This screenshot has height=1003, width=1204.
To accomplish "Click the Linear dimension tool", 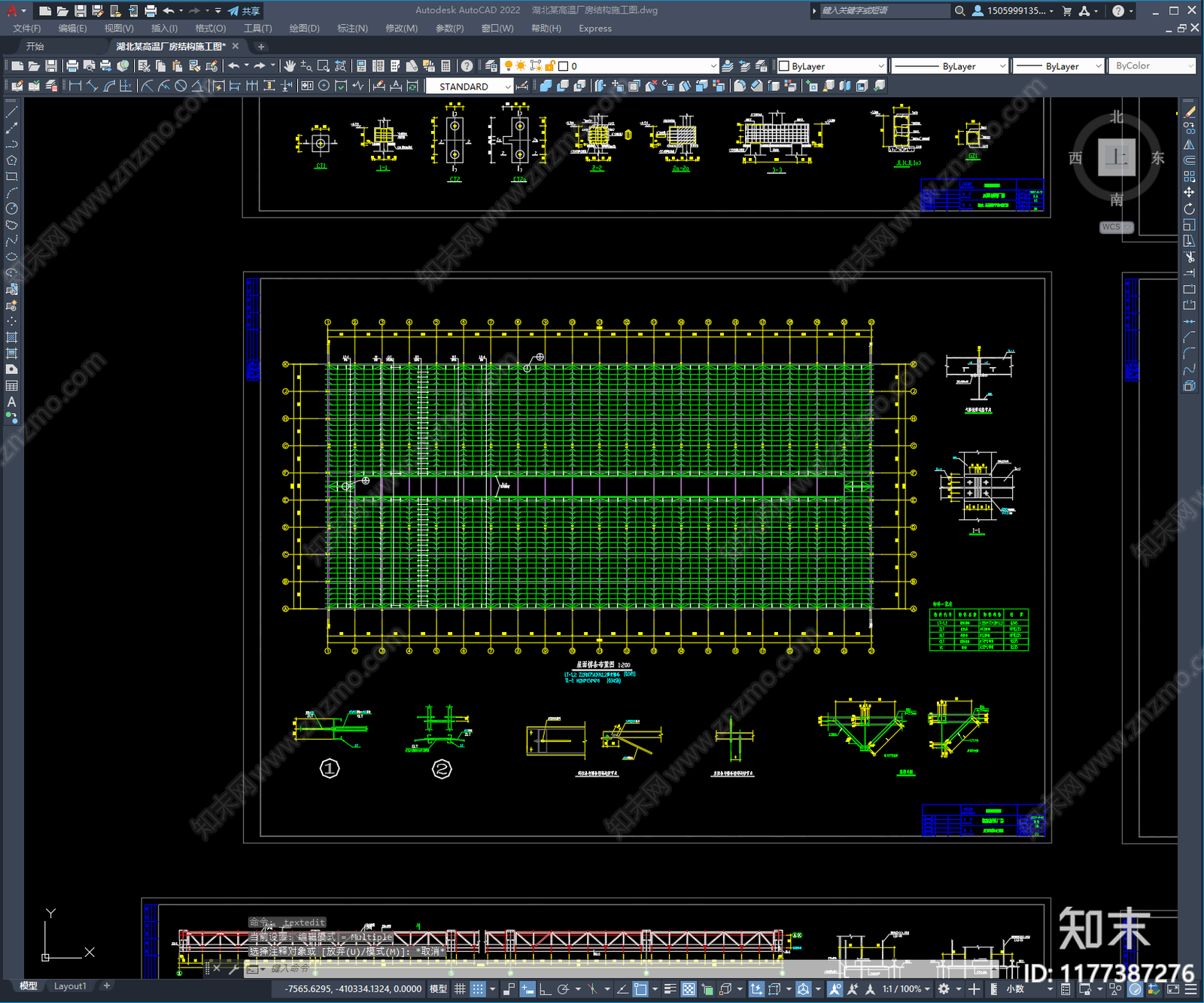I will (x=75, y=86).
